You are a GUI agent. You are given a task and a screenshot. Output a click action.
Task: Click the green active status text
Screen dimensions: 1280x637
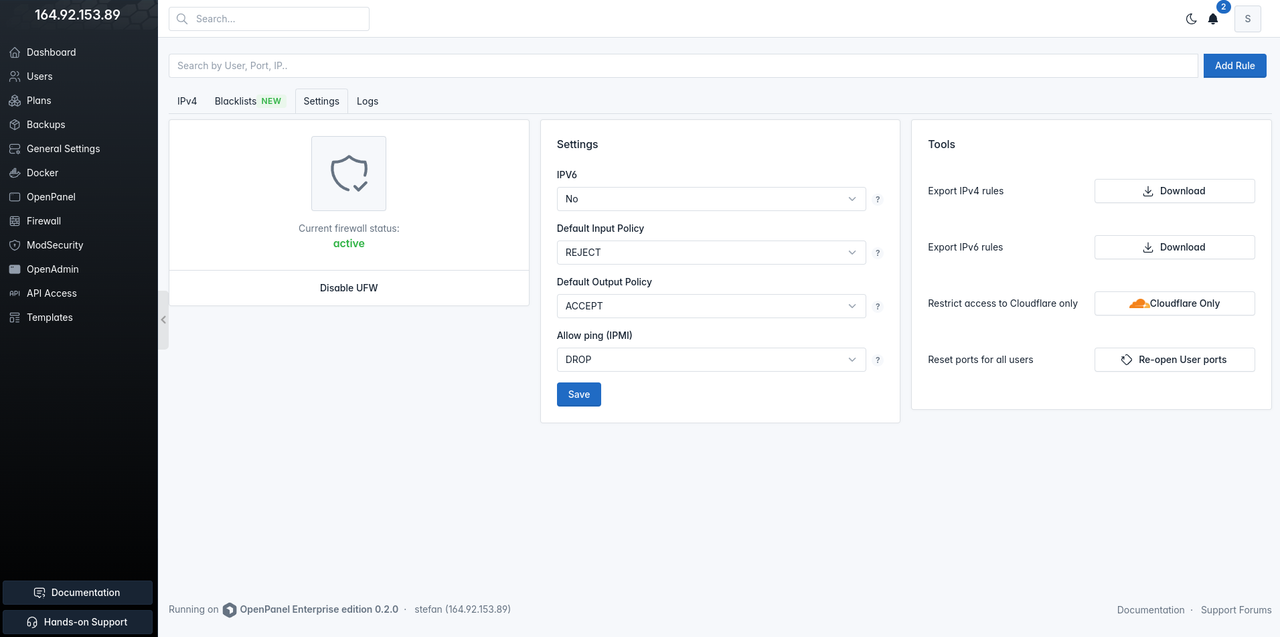pos(349,244)
